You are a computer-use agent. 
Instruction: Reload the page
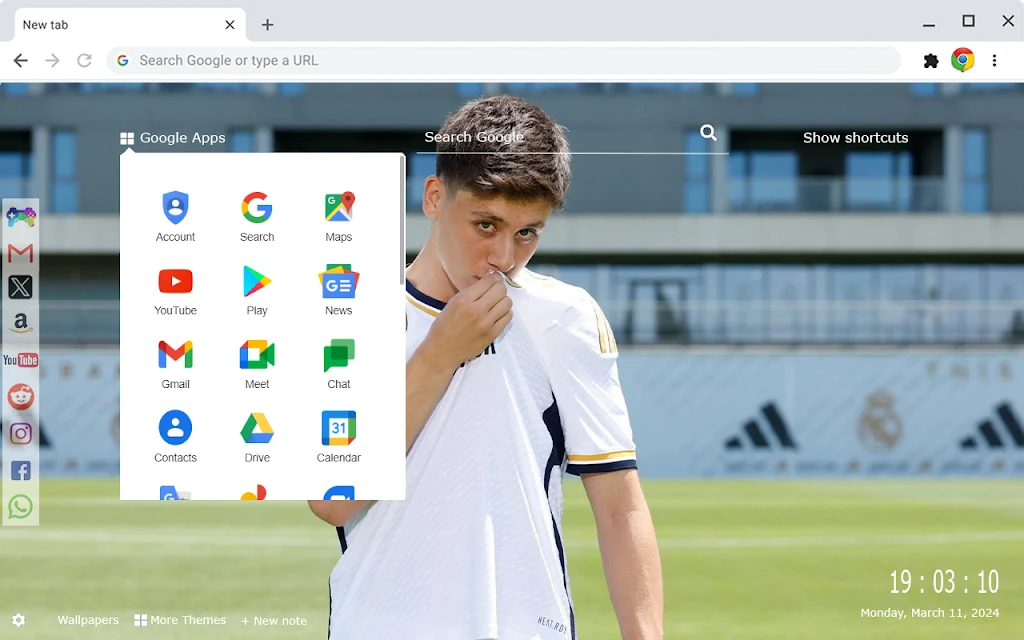point(84,61)
